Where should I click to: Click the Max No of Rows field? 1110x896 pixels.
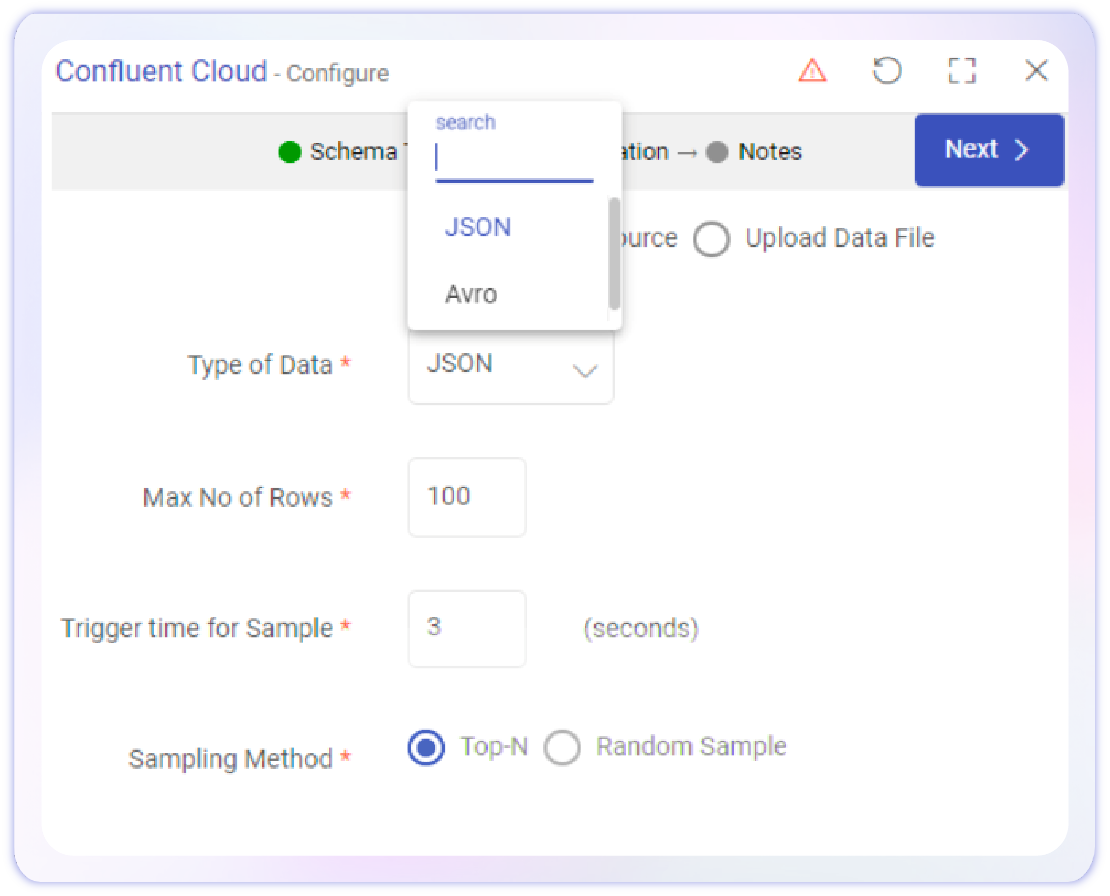(x=466, y=497)
